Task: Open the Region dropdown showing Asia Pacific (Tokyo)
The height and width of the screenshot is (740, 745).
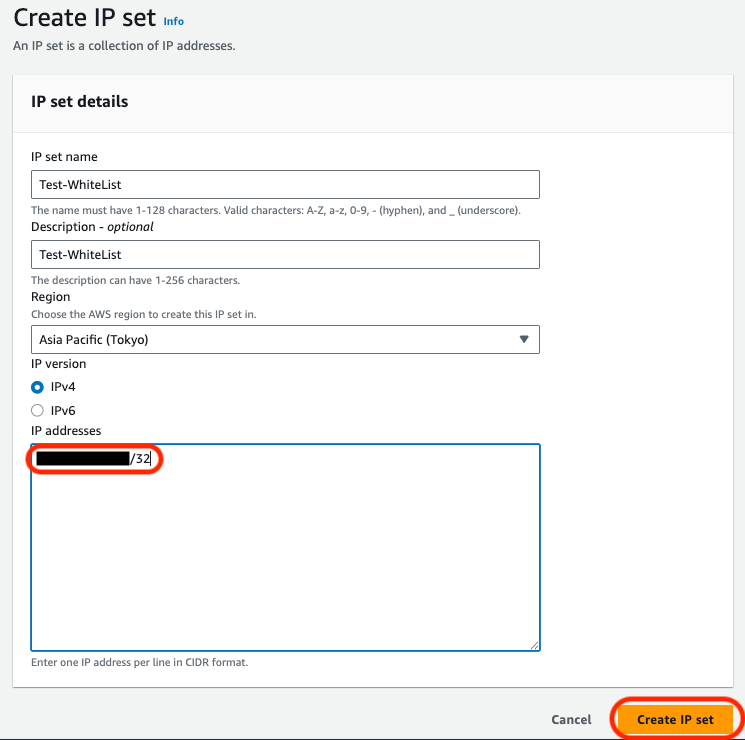Action: point(285,339)
